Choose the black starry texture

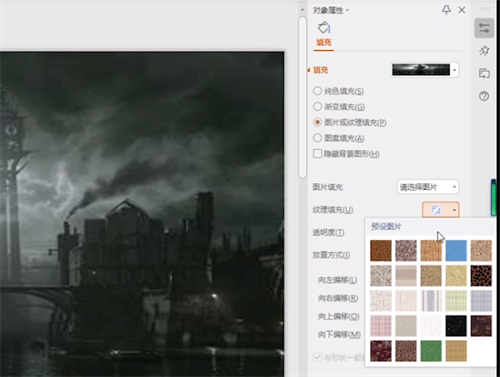[456, 326]
